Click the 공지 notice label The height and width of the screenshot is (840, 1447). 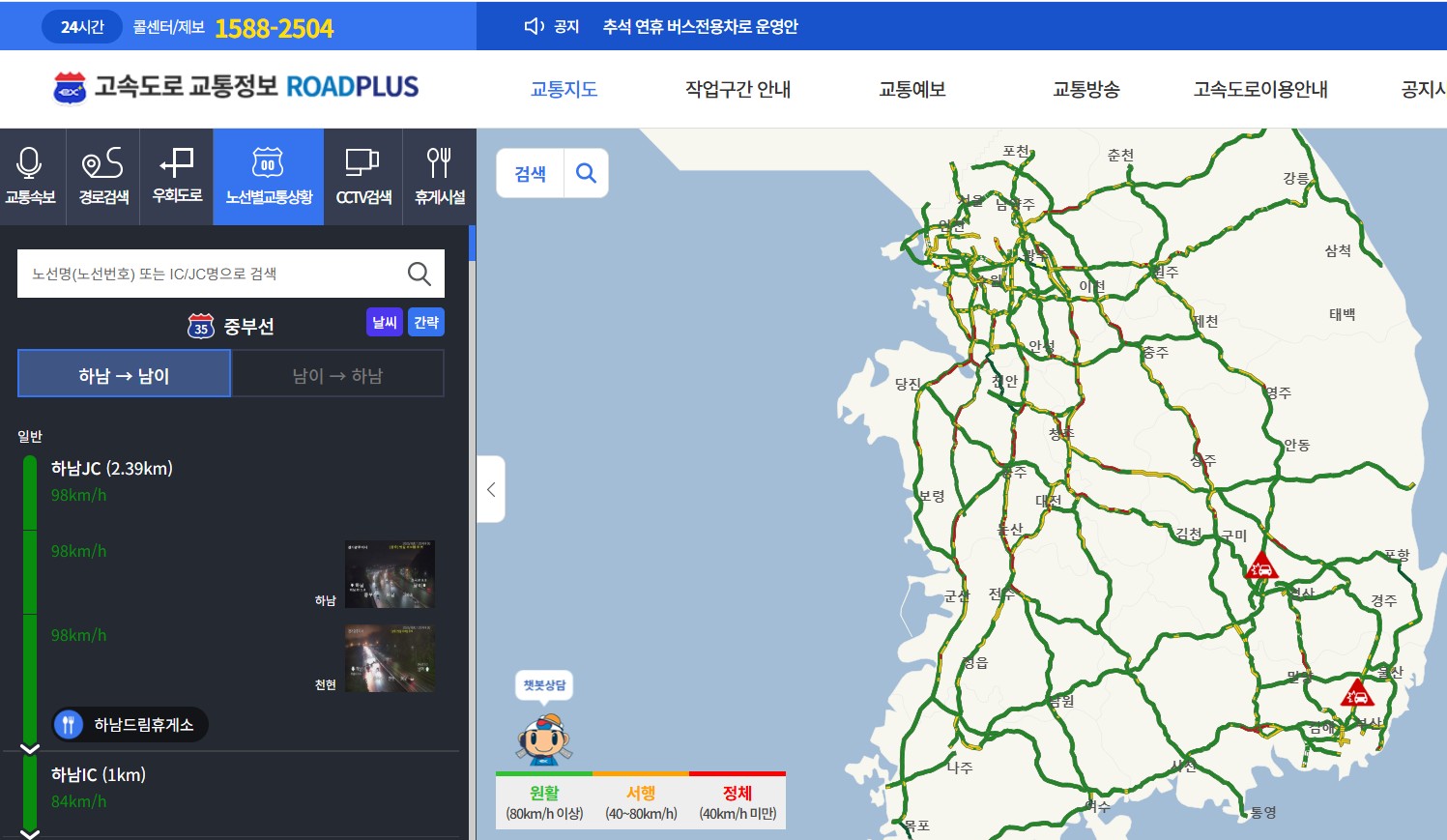coord(566,26)
